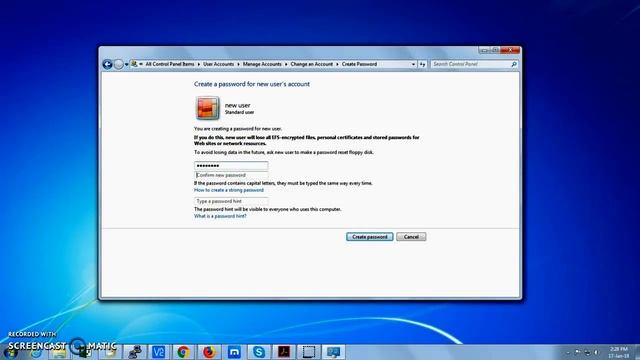Open Adobe Reader from the taskbar
Viewport: 640px width, 360px height.
point(284,352)
